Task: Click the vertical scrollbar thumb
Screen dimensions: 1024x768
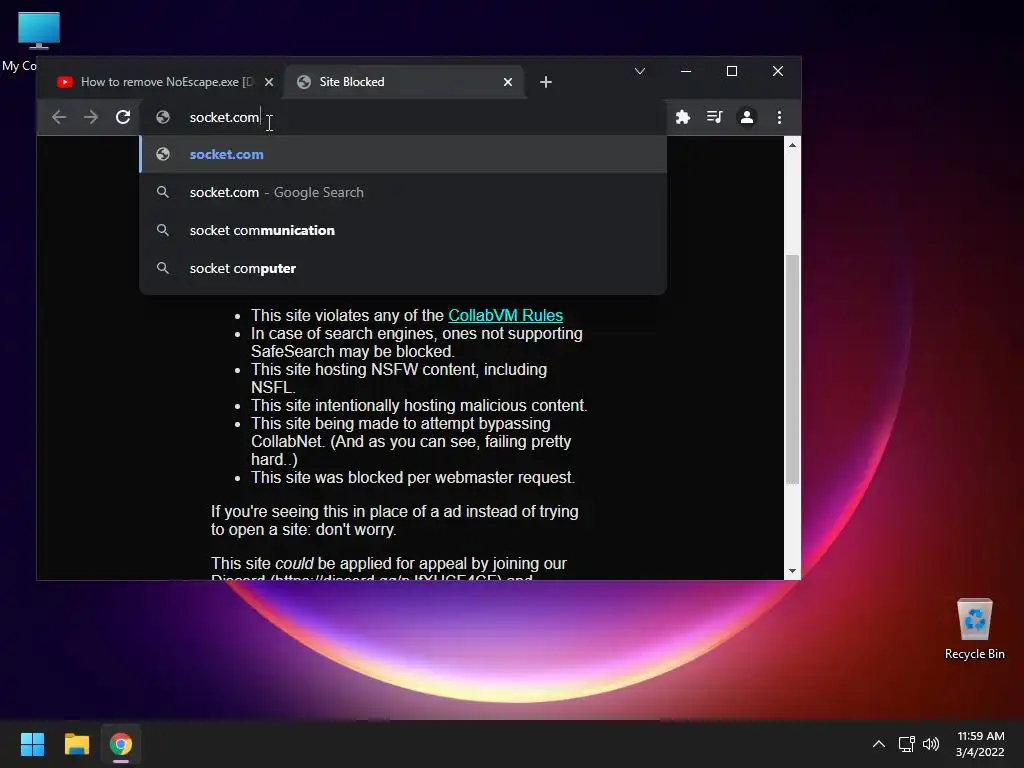Action: pos(792,370)
